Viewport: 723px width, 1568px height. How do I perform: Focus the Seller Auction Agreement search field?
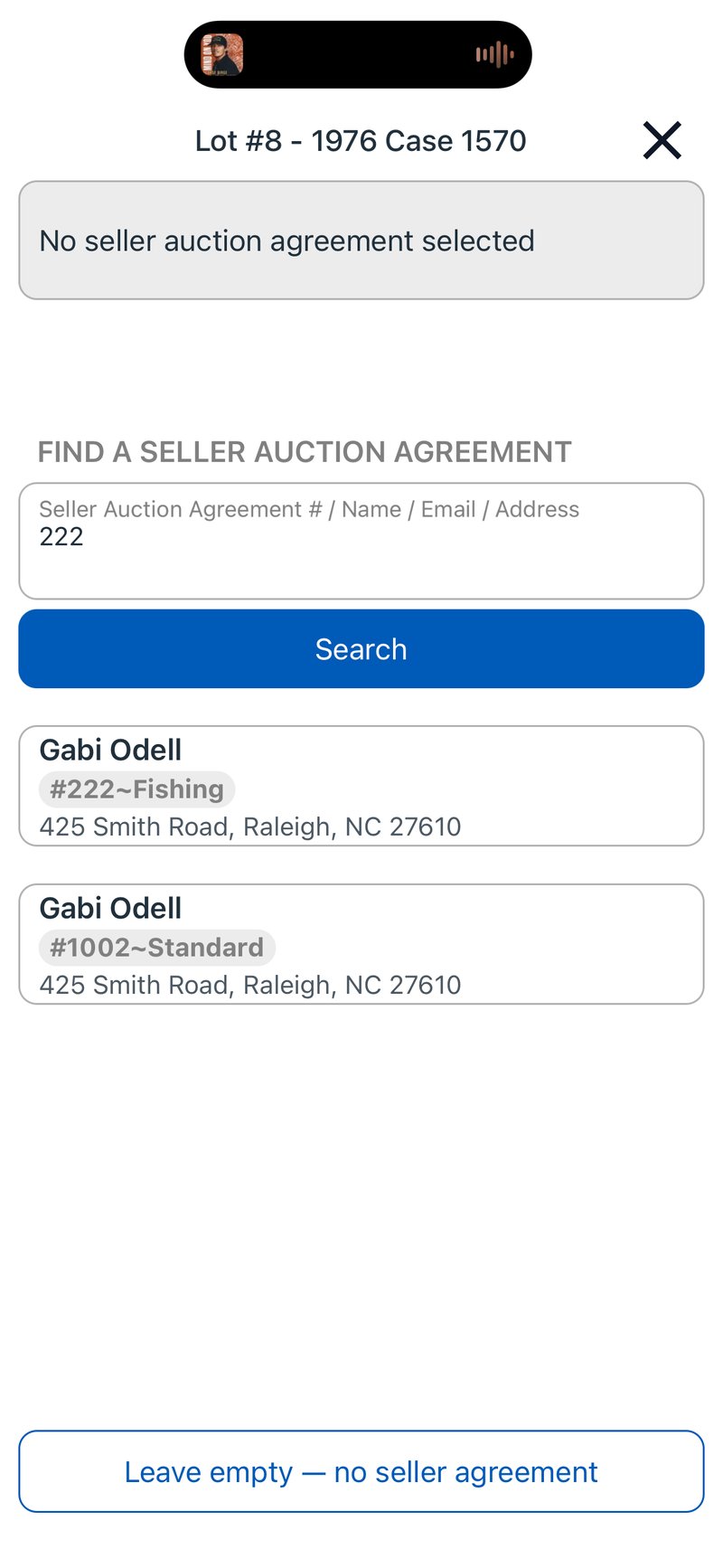click(x=361, y=541)
